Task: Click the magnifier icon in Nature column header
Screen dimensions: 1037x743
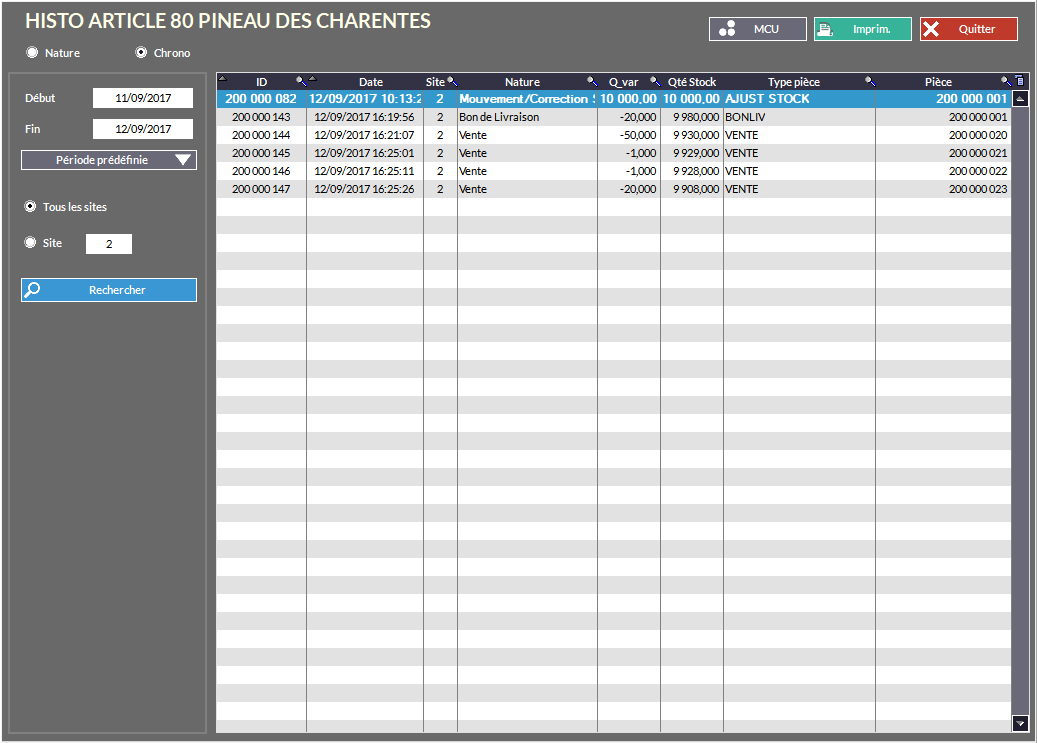Action: click(591, 81)
